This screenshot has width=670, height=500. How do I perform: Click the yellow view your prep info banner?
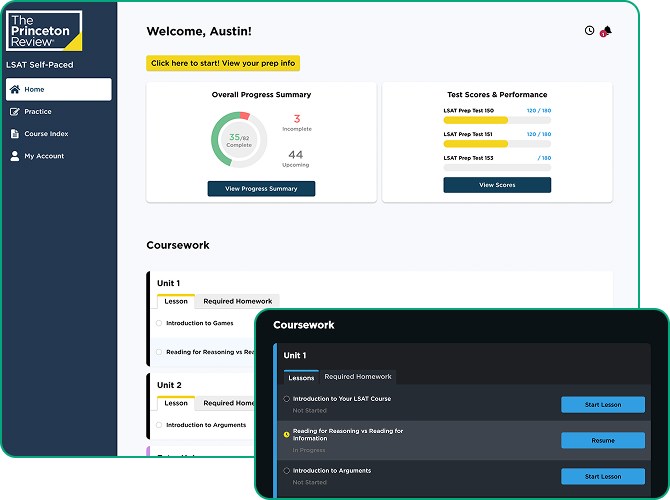pos(223,63)
